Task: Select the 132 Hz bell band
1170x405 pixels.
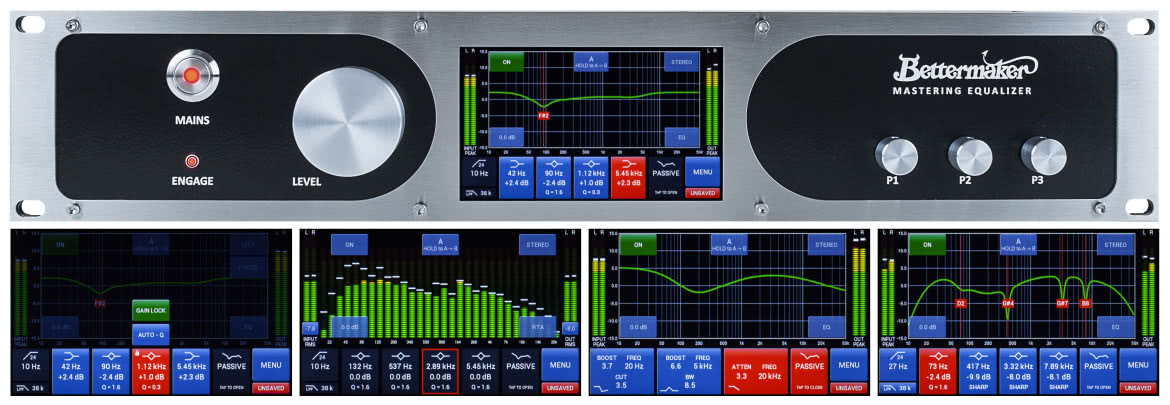Action: (x=360, y=371)
